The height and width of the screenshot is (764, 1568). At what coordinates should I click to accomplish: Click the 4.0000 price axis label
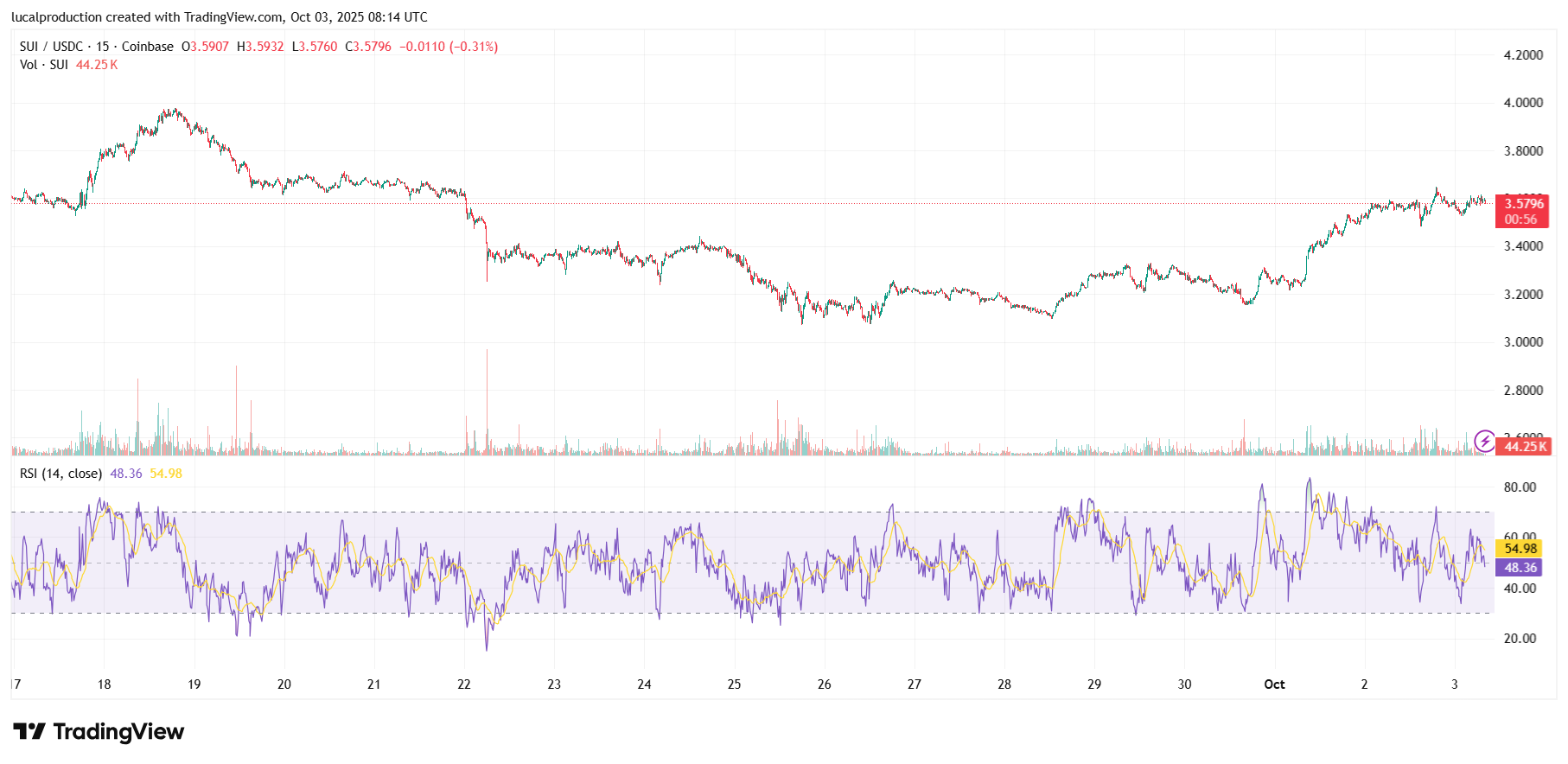[1523, 103]
